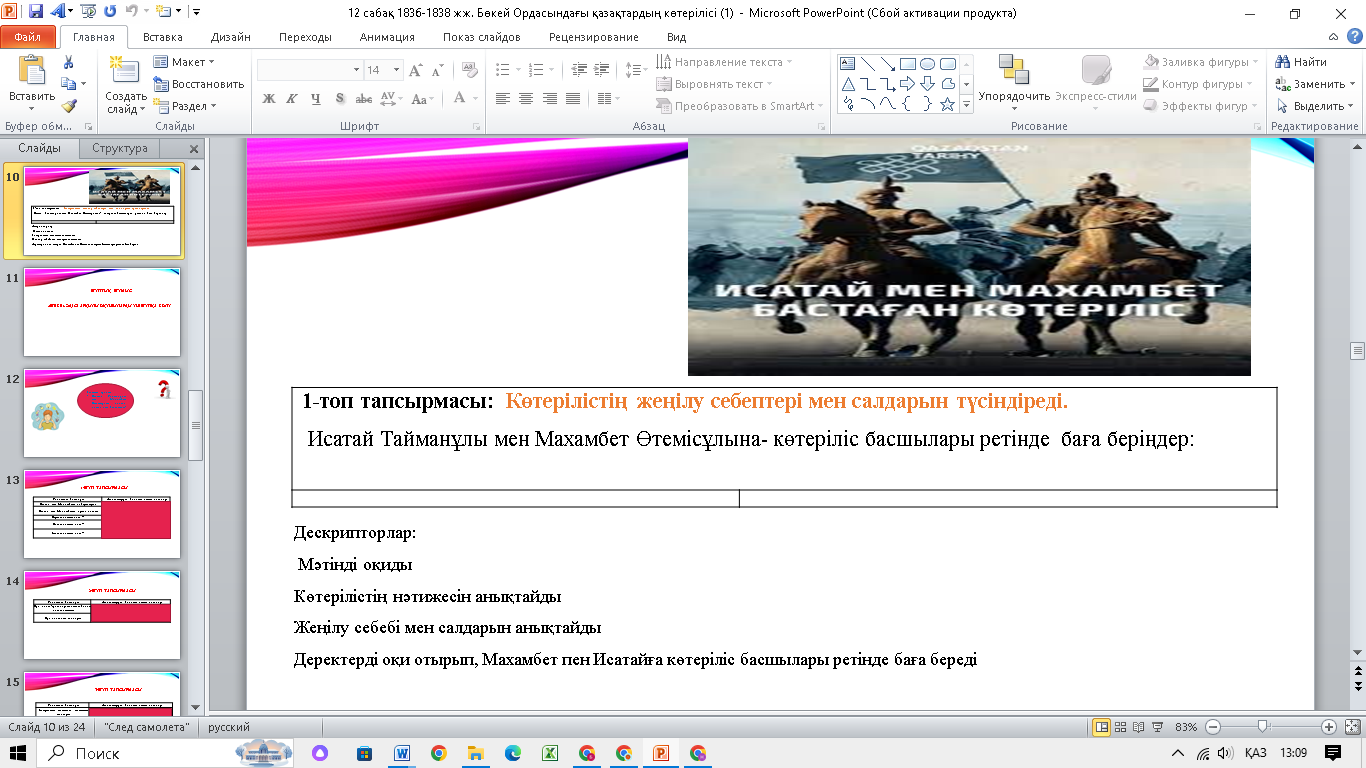Click the русский language status bar button

(229, 727)
